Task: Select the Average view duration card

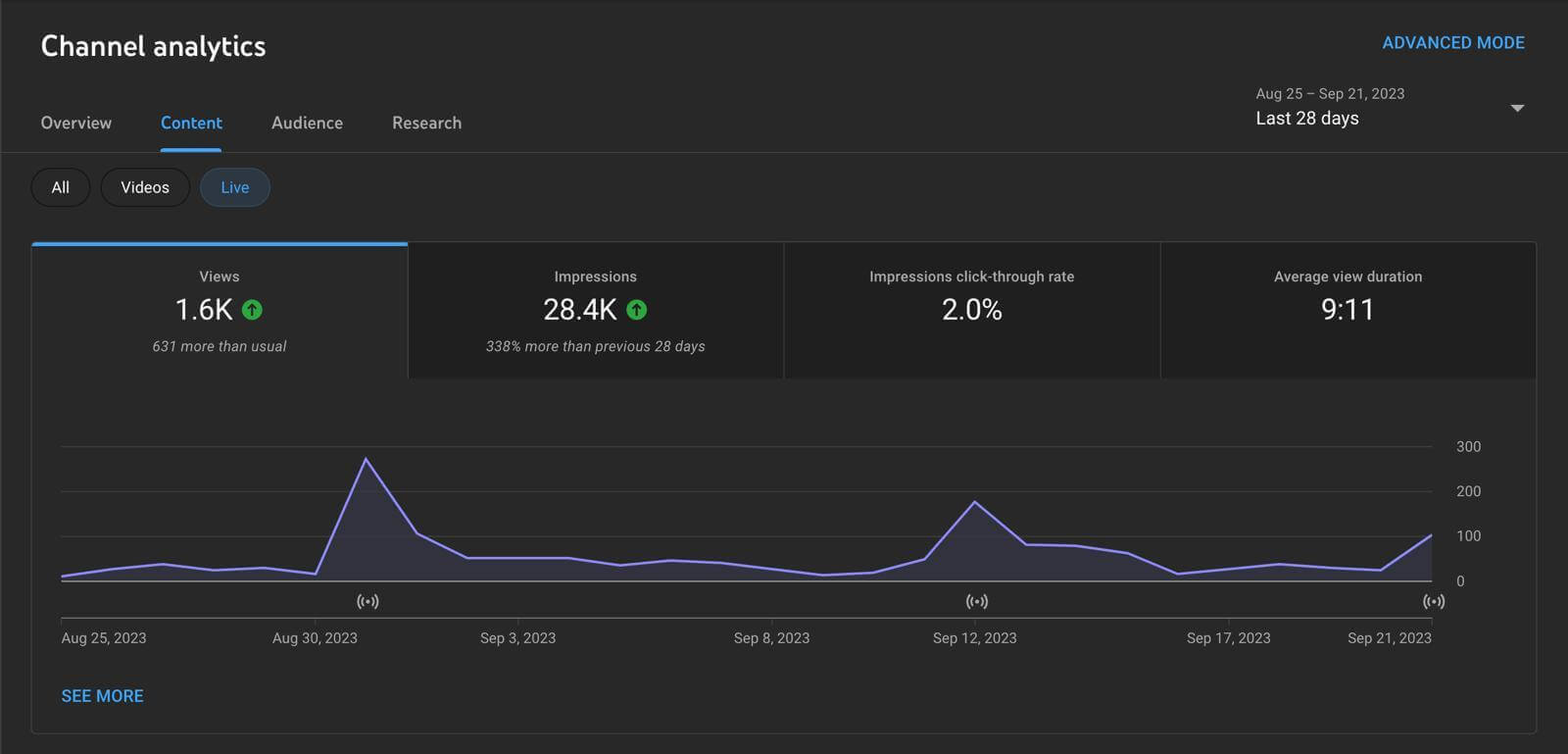Action: [x=1348, y=311]
